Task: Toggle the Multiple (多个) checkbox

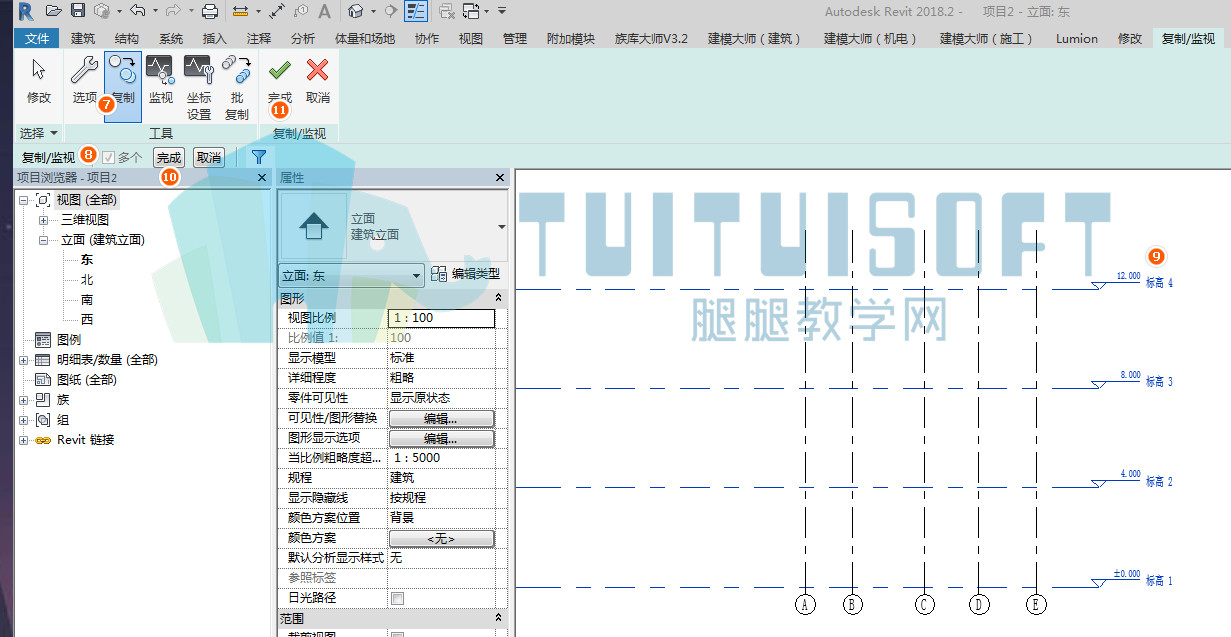Action: pyautogui.click(x=109, y=157)
